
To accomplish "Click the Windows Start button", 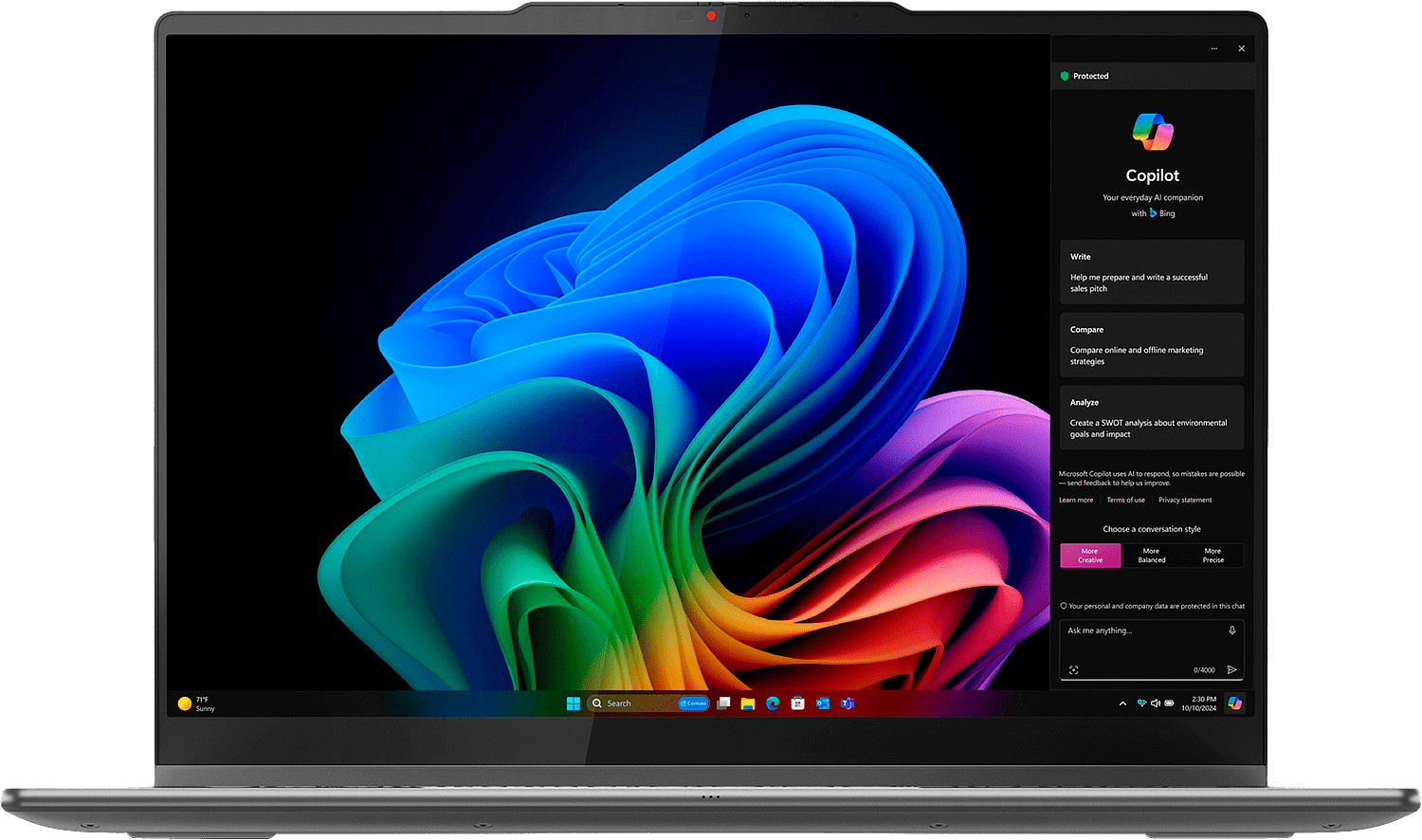I will [x=573, y=703].
